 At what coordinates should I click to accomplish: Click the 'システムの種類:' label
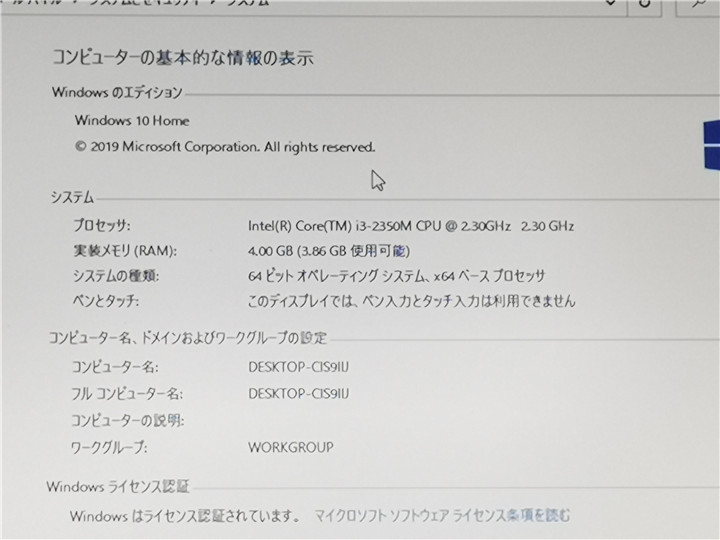point(116,276)
